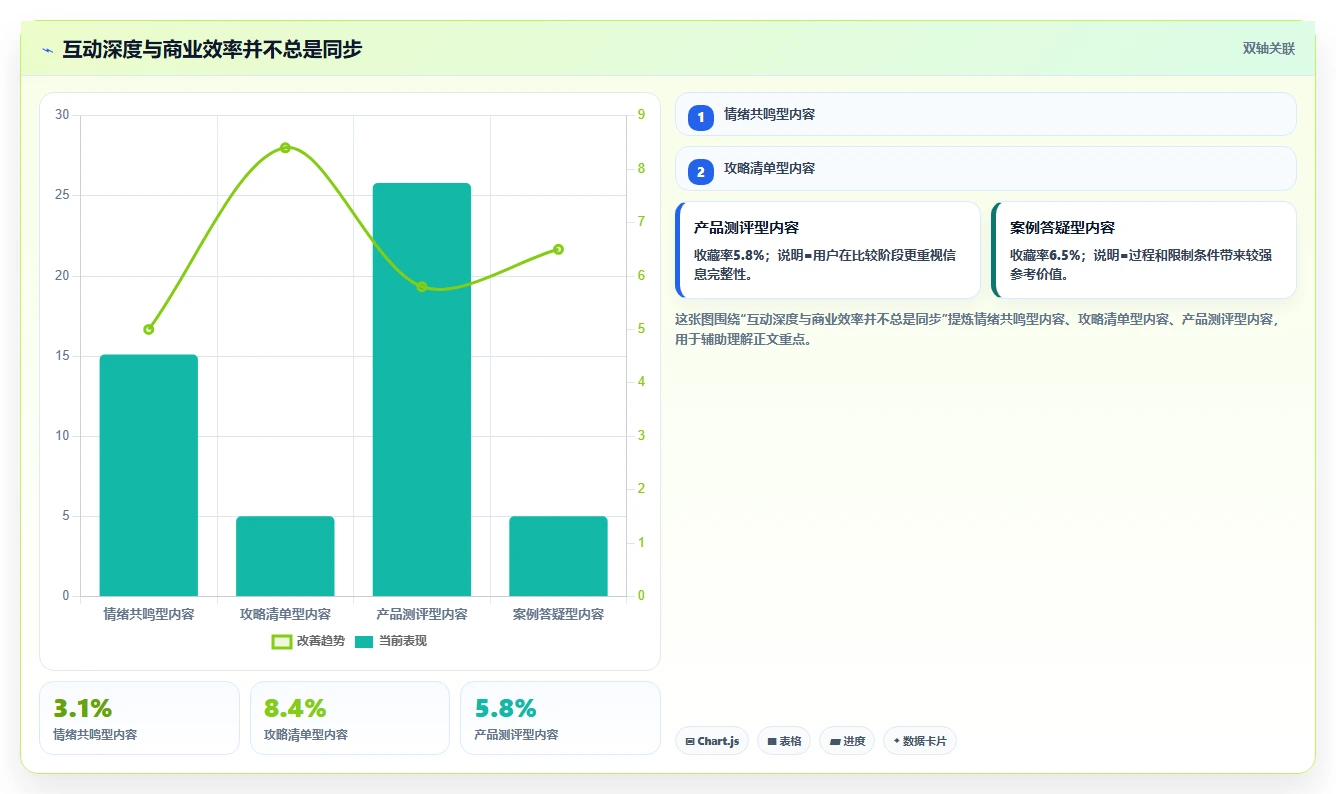Select numbered item 2 攻略清单型内容
This screenshot has width=1336, height=794.
985,168
